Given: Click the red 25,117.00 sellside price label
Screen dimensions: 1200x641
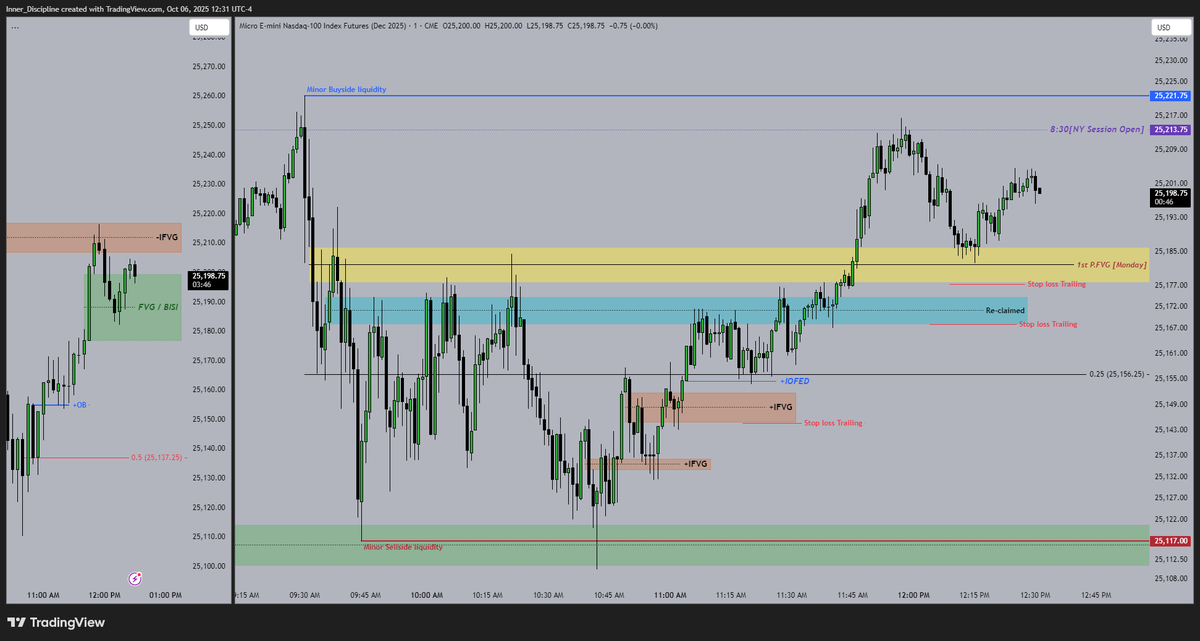Looking at the screenshot, I should (1168, 540).
